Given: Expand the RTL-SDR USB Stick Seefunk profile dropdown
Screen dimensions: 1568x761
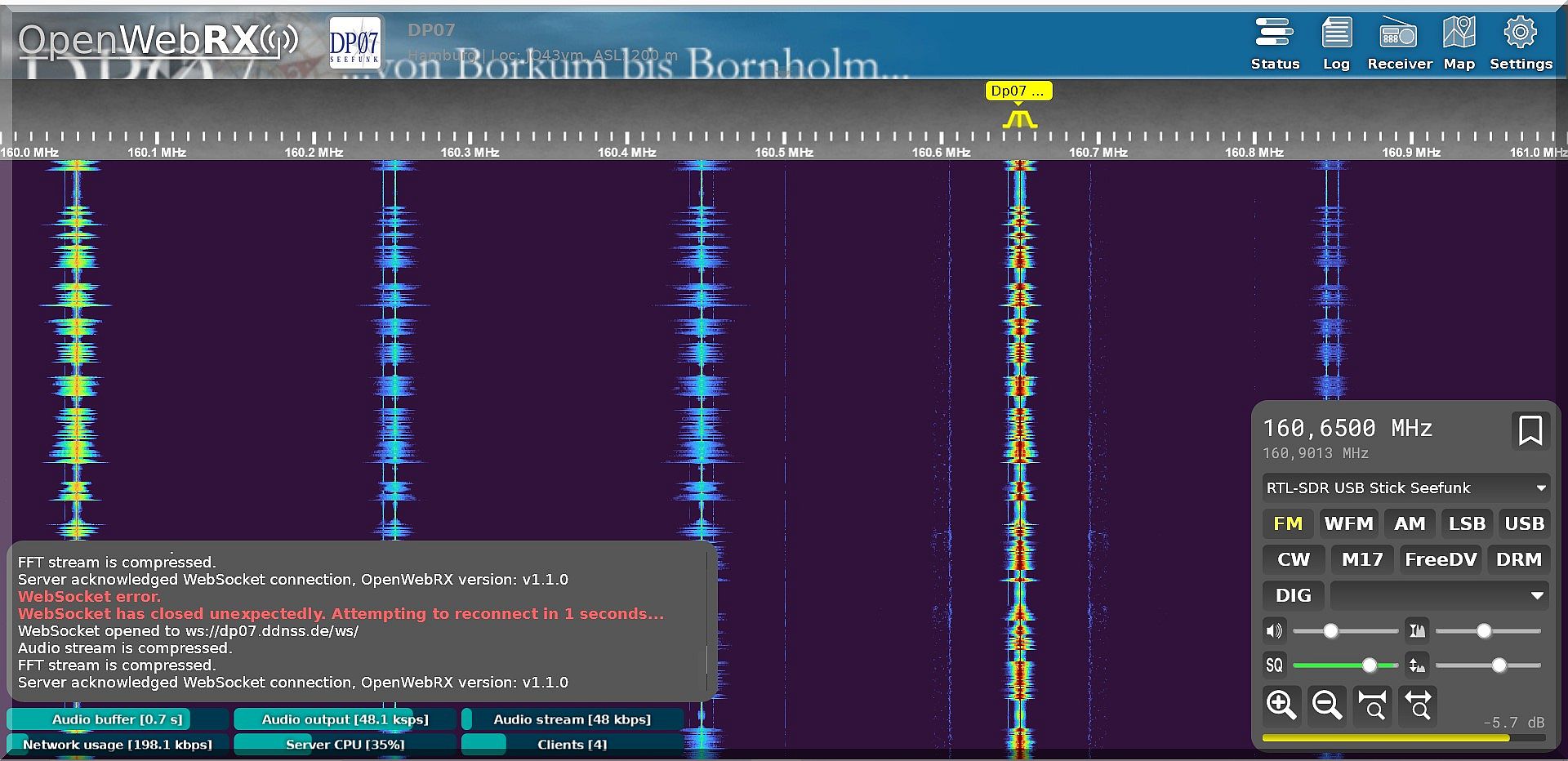Looking at the screenshot, I should point(1405,487).
